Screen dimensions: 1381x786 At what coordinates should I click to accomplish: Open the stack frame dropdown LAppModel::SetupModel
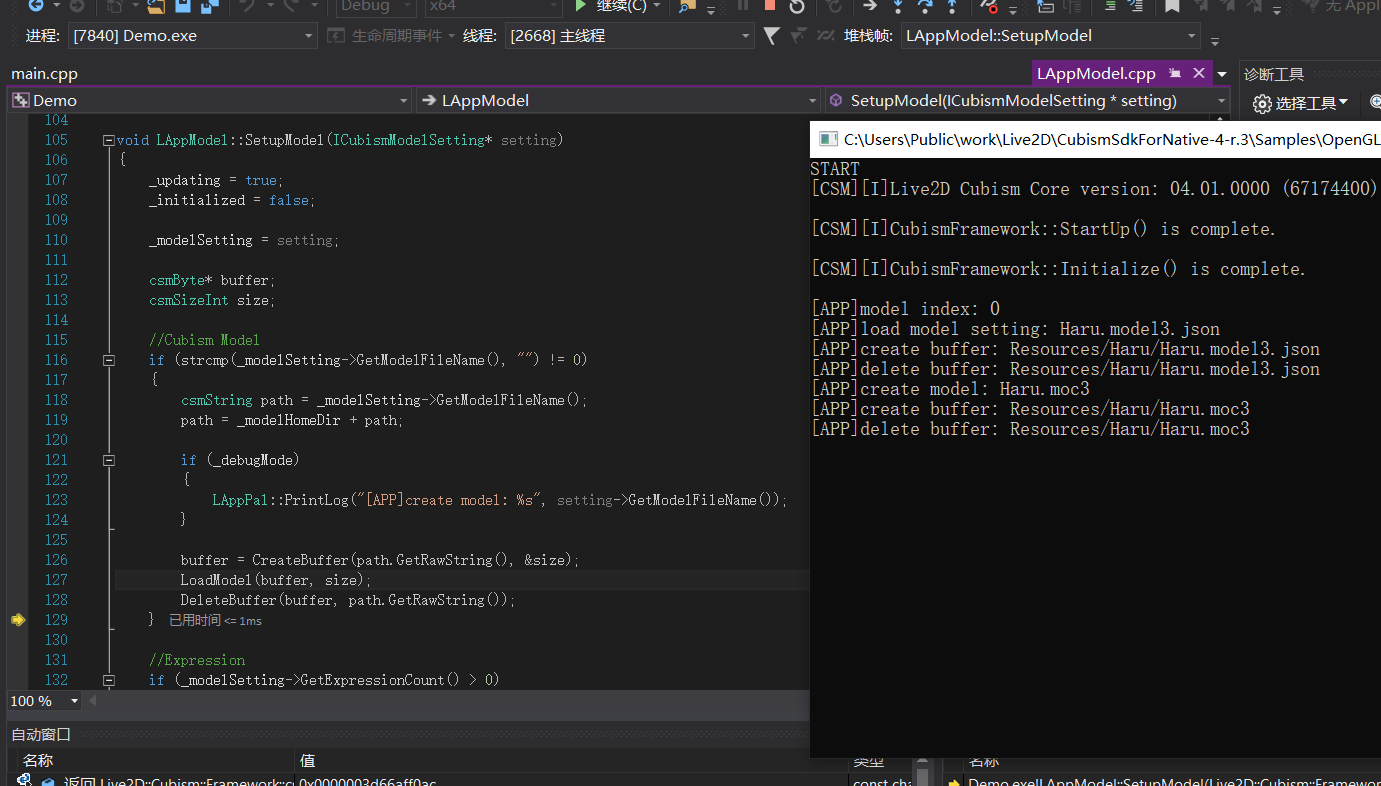coord(1191,36)
